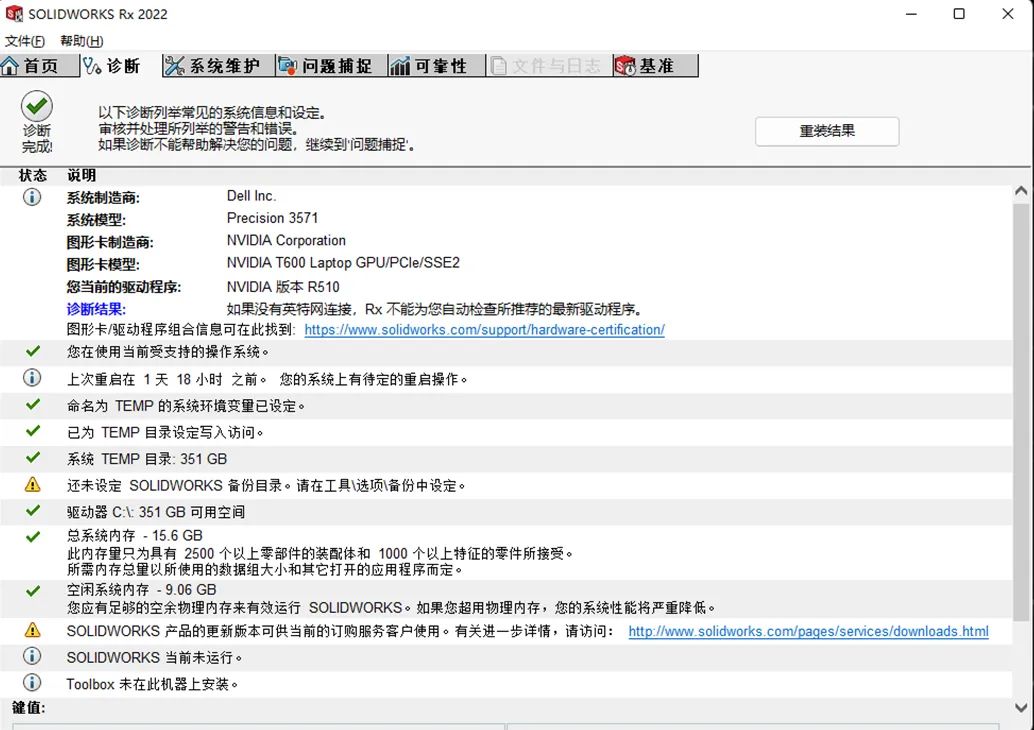Click the info icon beside 系统制造商
This screenshot has width=1034, height=730.
pyautogui.click(x=32, y=197)
